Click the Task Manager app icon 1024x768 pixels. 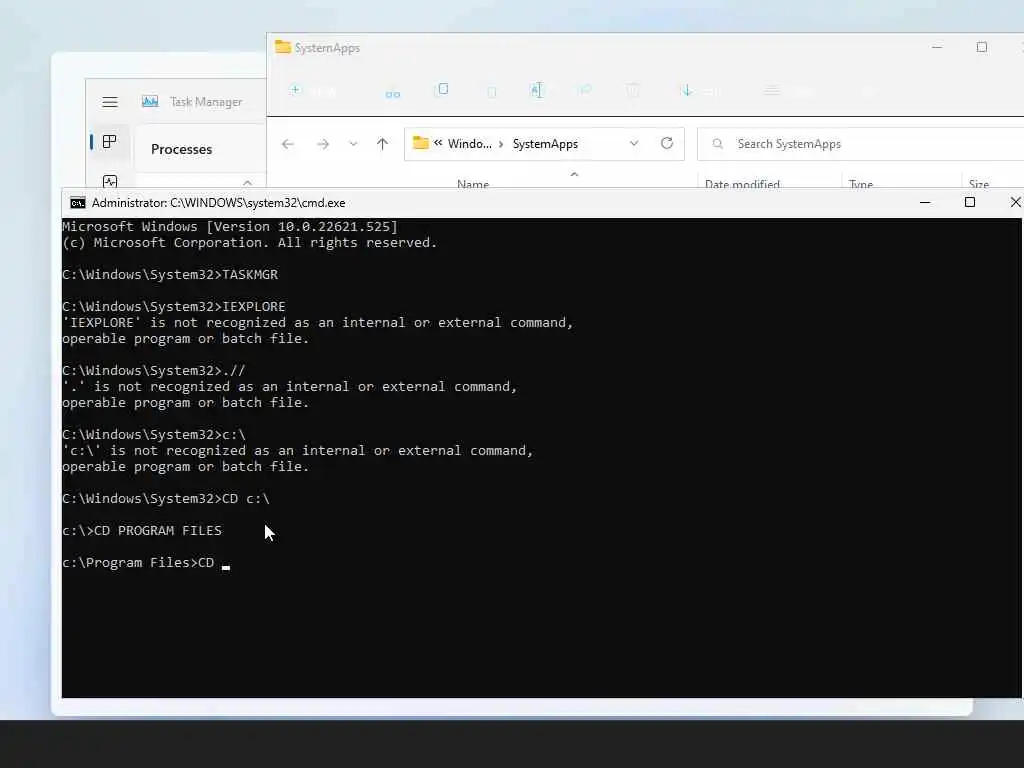tap(150, 101)
